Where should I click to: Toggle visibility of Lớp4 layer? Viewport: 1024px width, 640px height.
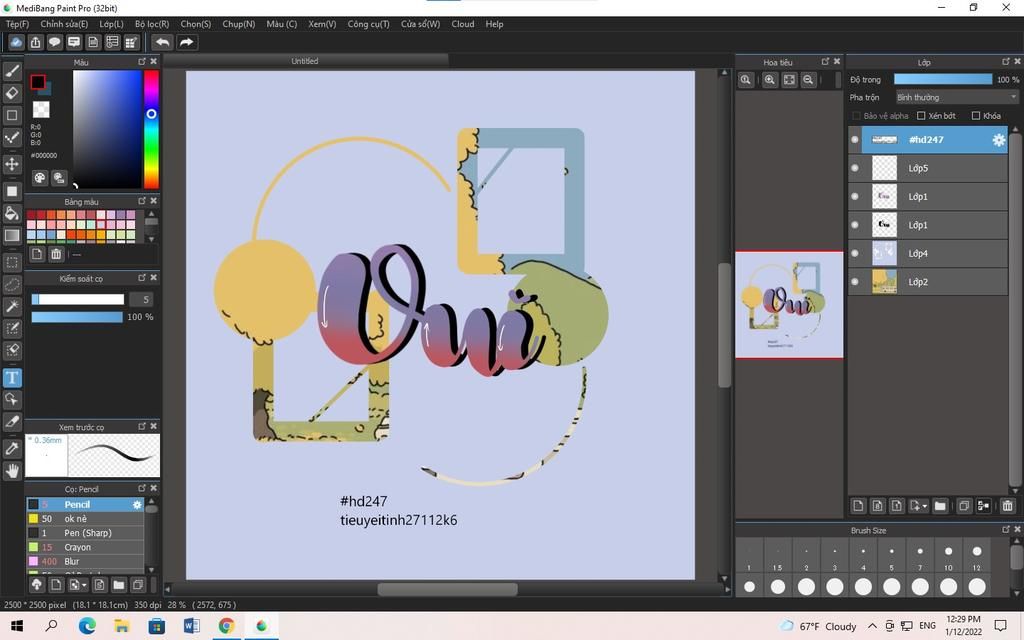click(855, 253)
